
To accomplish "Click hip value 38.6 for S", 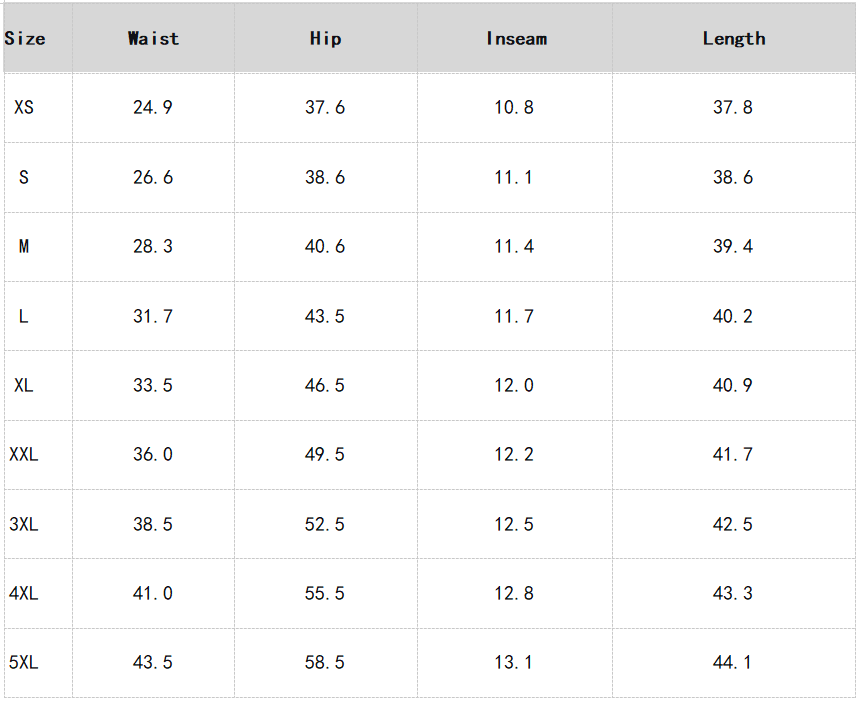I will [x=325, y=177].
